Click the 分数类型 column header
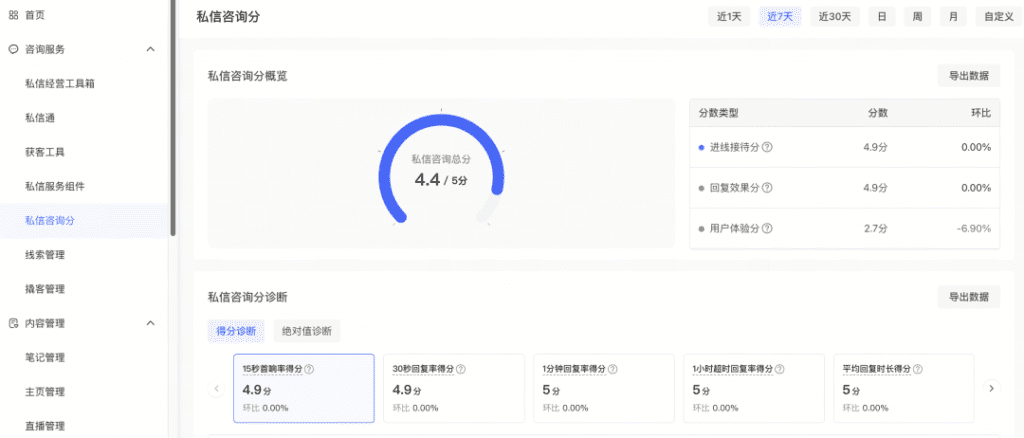This screenshot has height=438, width=1024. [x=718, y=113]
